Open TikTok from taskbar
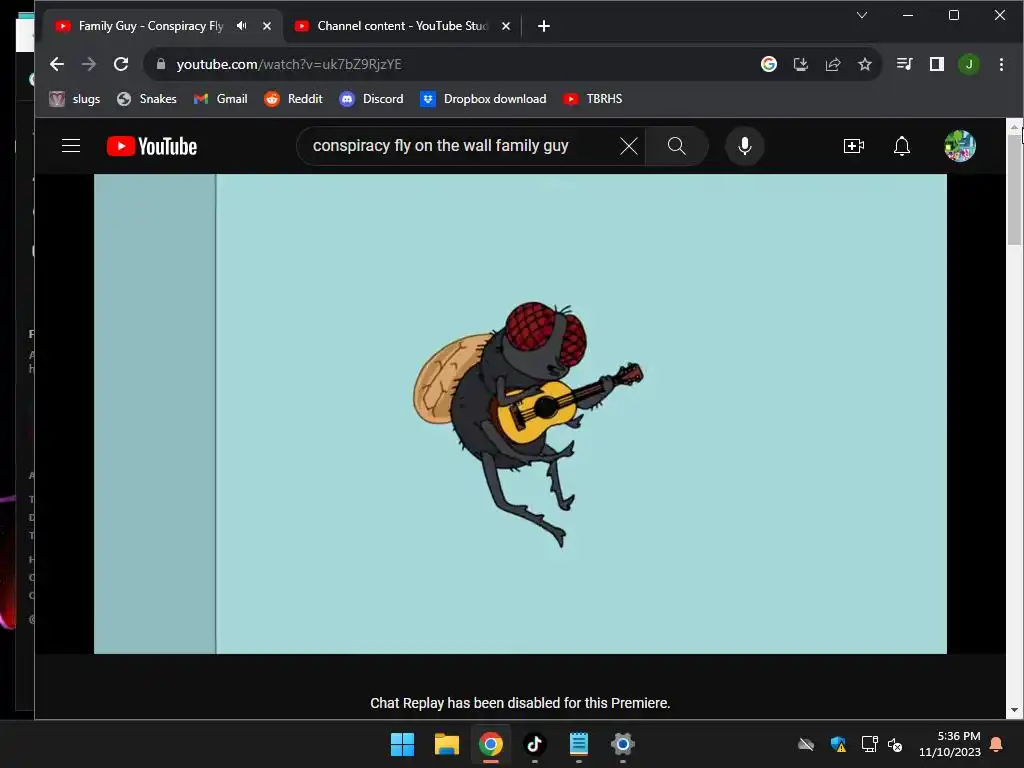Screen dimensions: 1024x768 click(x=535, y=744)
